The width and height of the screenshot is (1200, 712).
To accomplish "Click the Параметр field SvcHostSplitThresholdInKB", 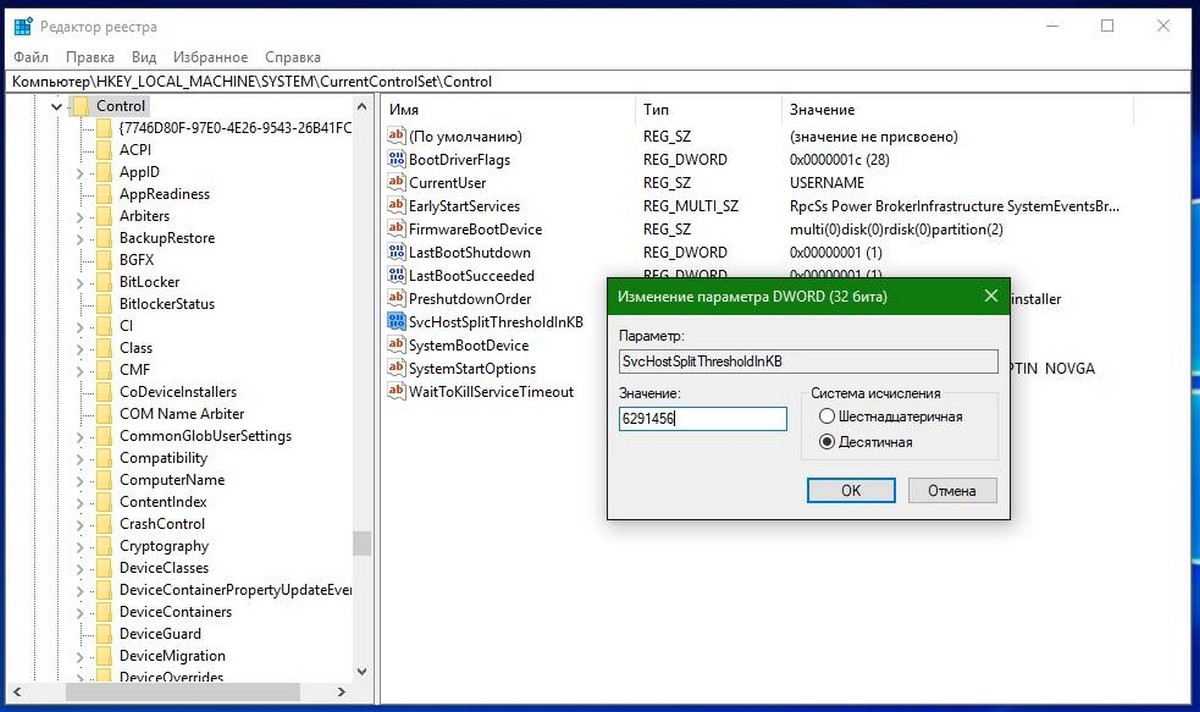I will [808, 361].
